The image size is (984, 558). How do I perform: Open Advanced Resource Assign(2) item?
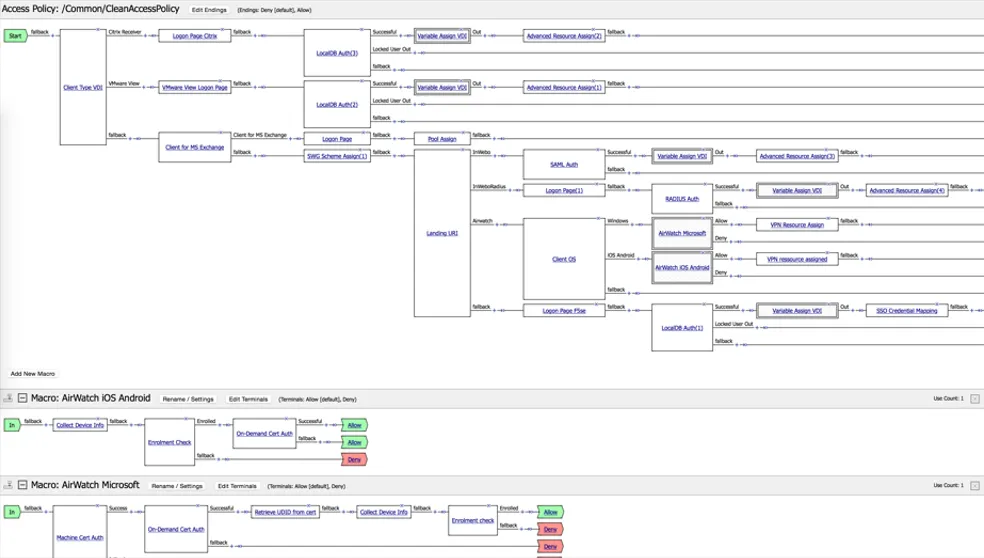point(564,36)
